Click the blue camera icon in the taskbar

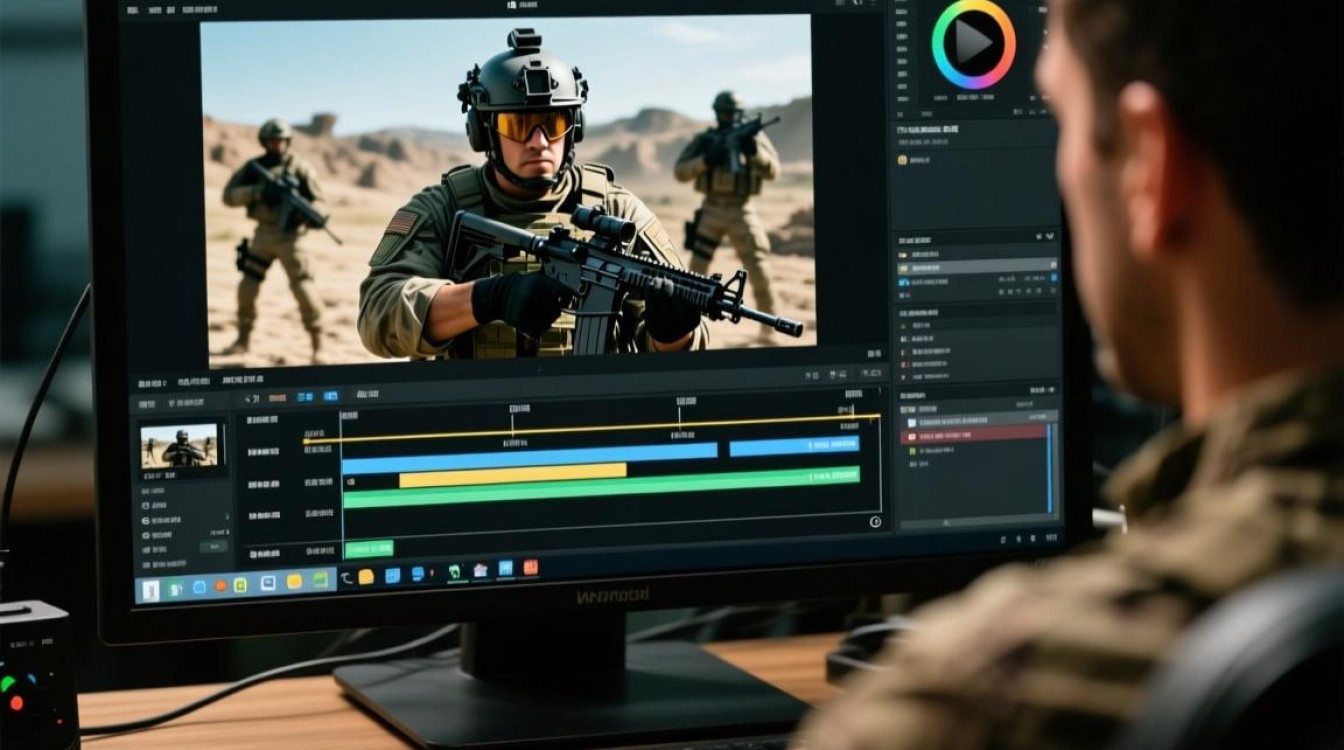point(417,574)
